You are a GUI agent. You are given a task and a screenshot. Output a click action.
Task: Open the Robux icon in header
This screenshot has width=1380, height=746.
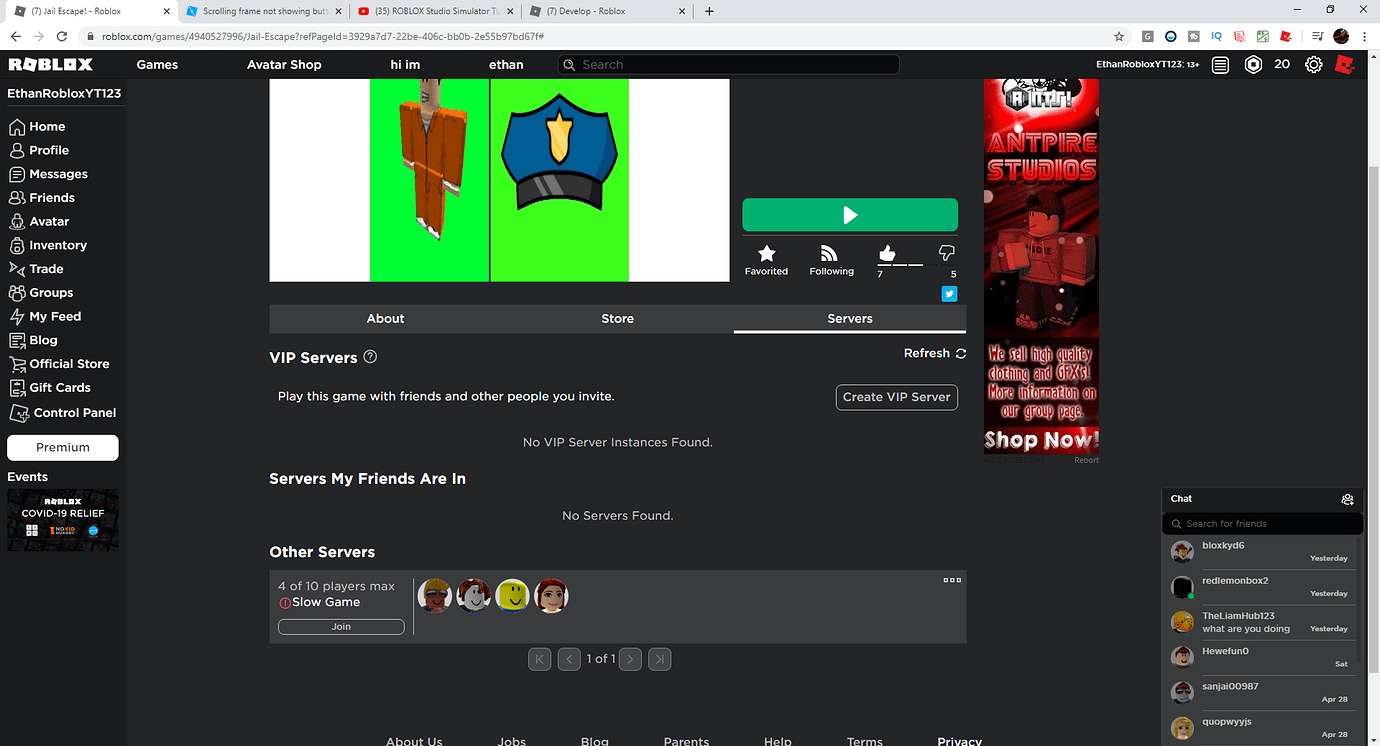pos(1253,64)
